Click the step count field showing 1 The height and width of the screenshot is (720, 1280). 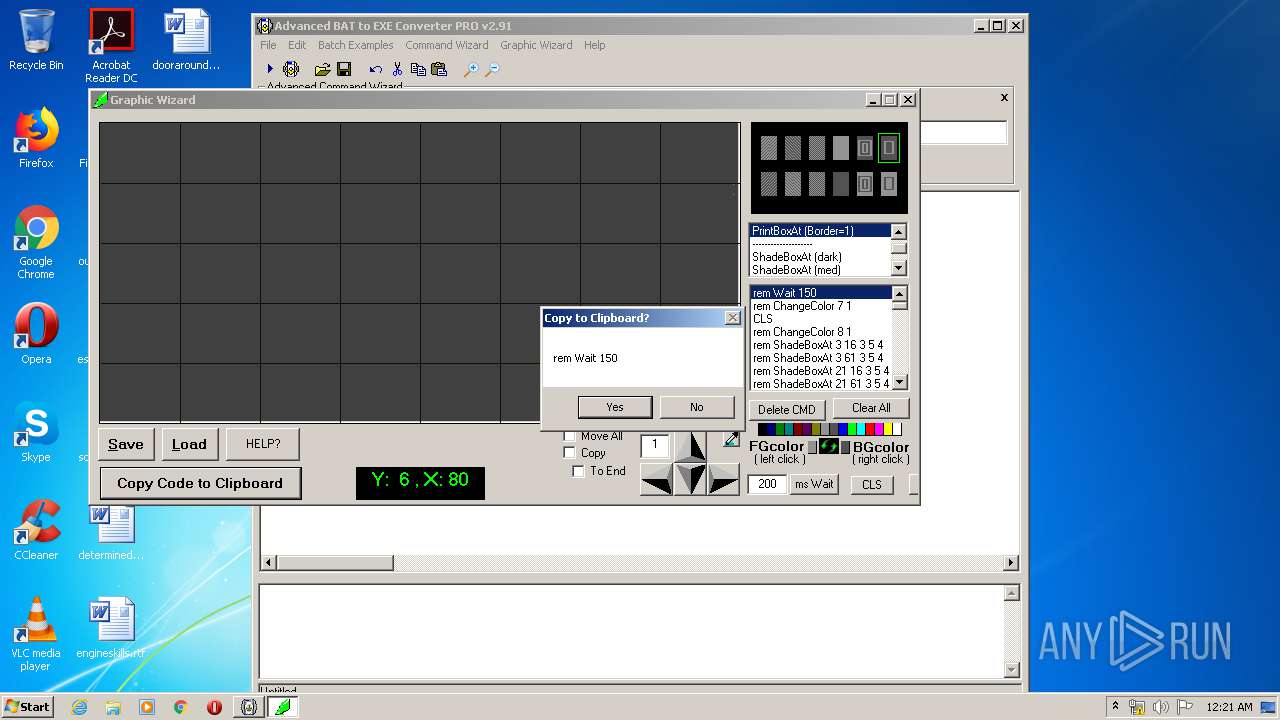655,446
